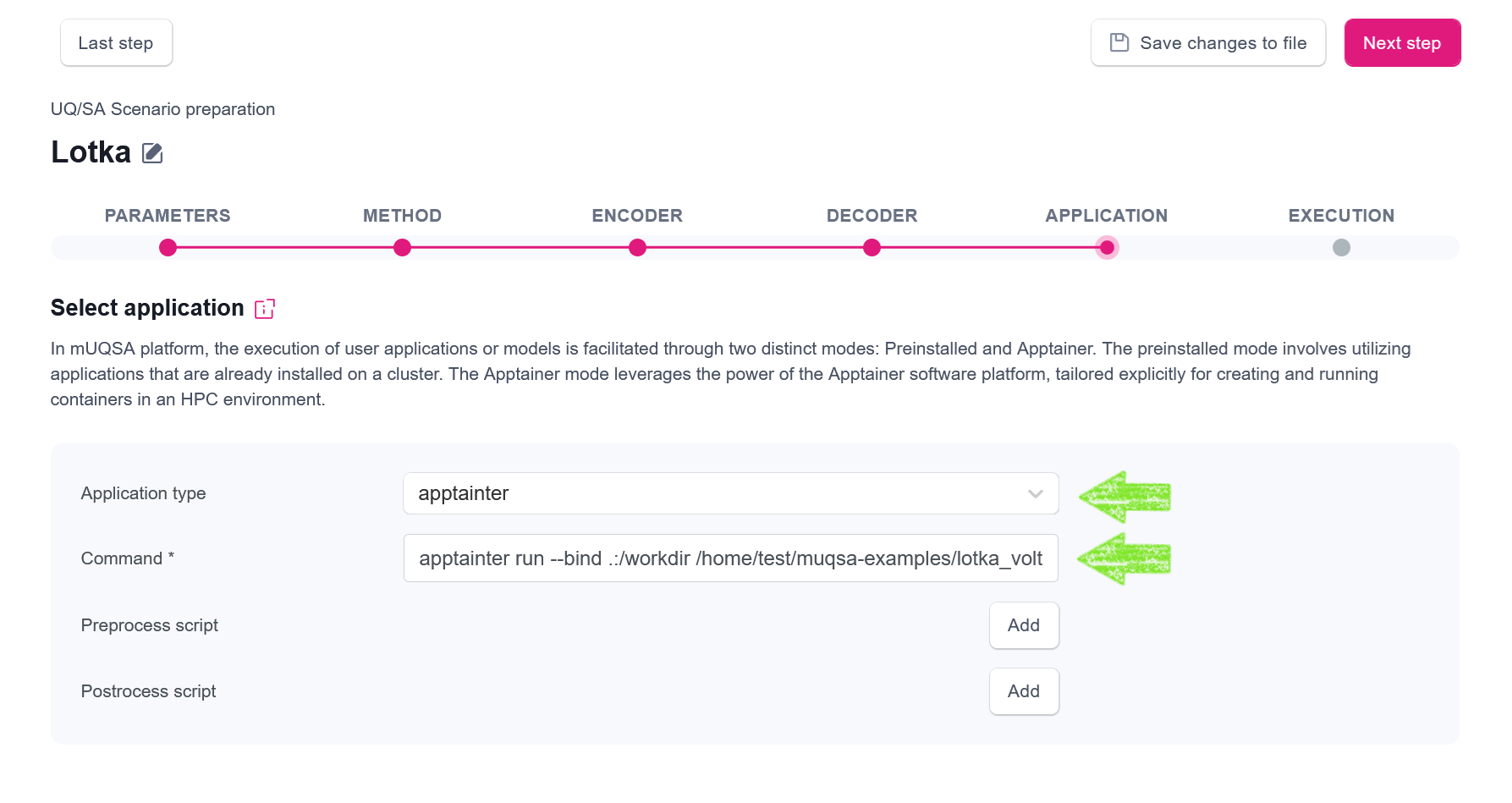Select the APPLICATION step label

point(1107,216)
